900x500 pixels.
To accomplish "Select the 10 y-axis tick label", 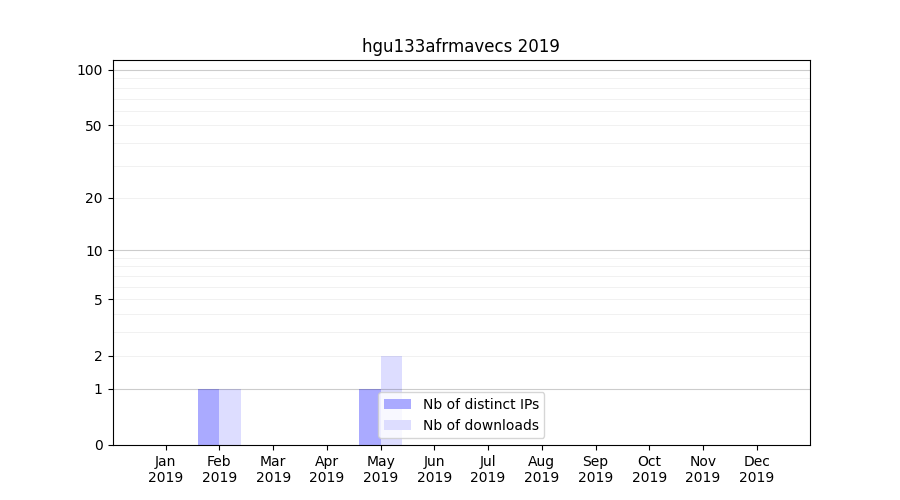I will coord(93,251).
